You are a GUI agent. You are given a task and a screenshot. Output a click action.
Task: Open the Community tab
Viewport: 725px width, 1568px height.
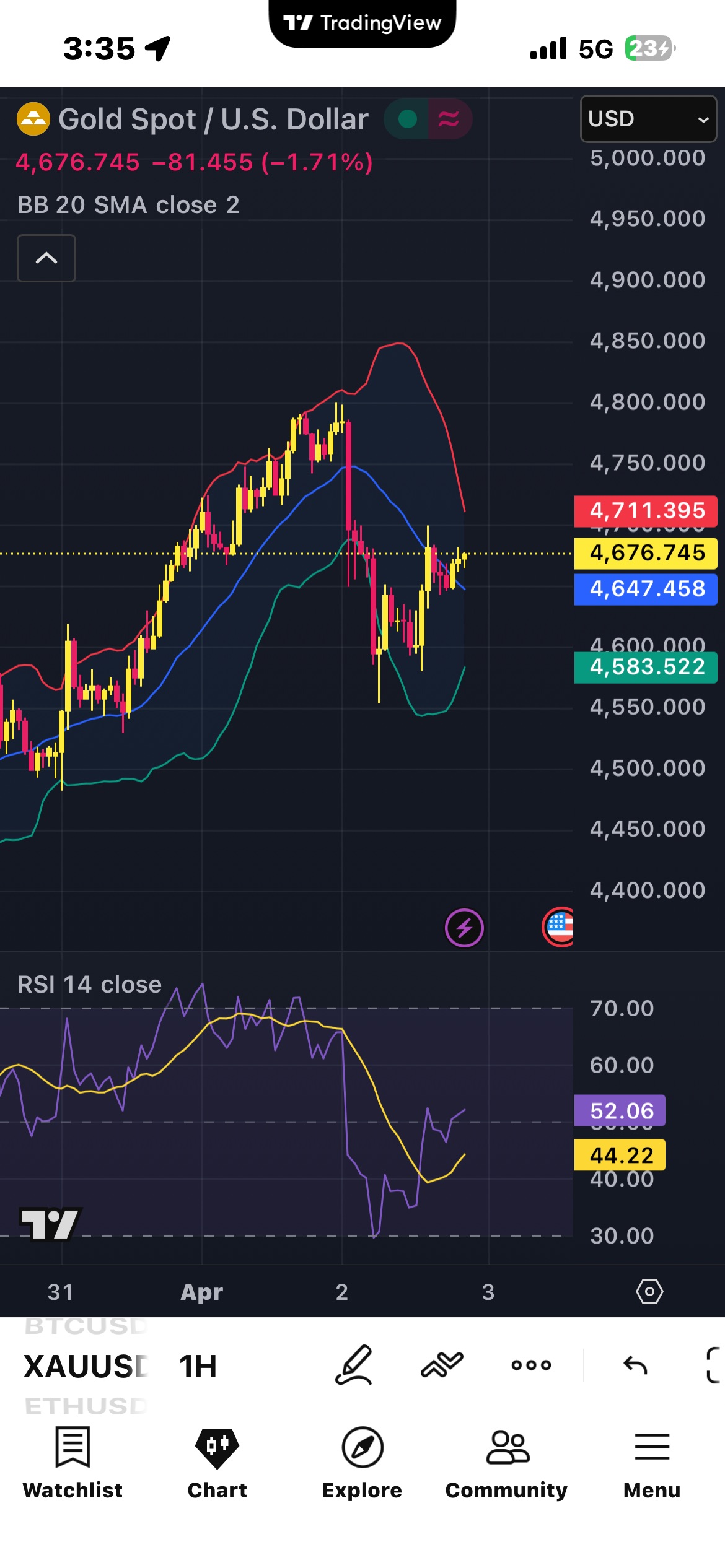tap(506, 1463)
